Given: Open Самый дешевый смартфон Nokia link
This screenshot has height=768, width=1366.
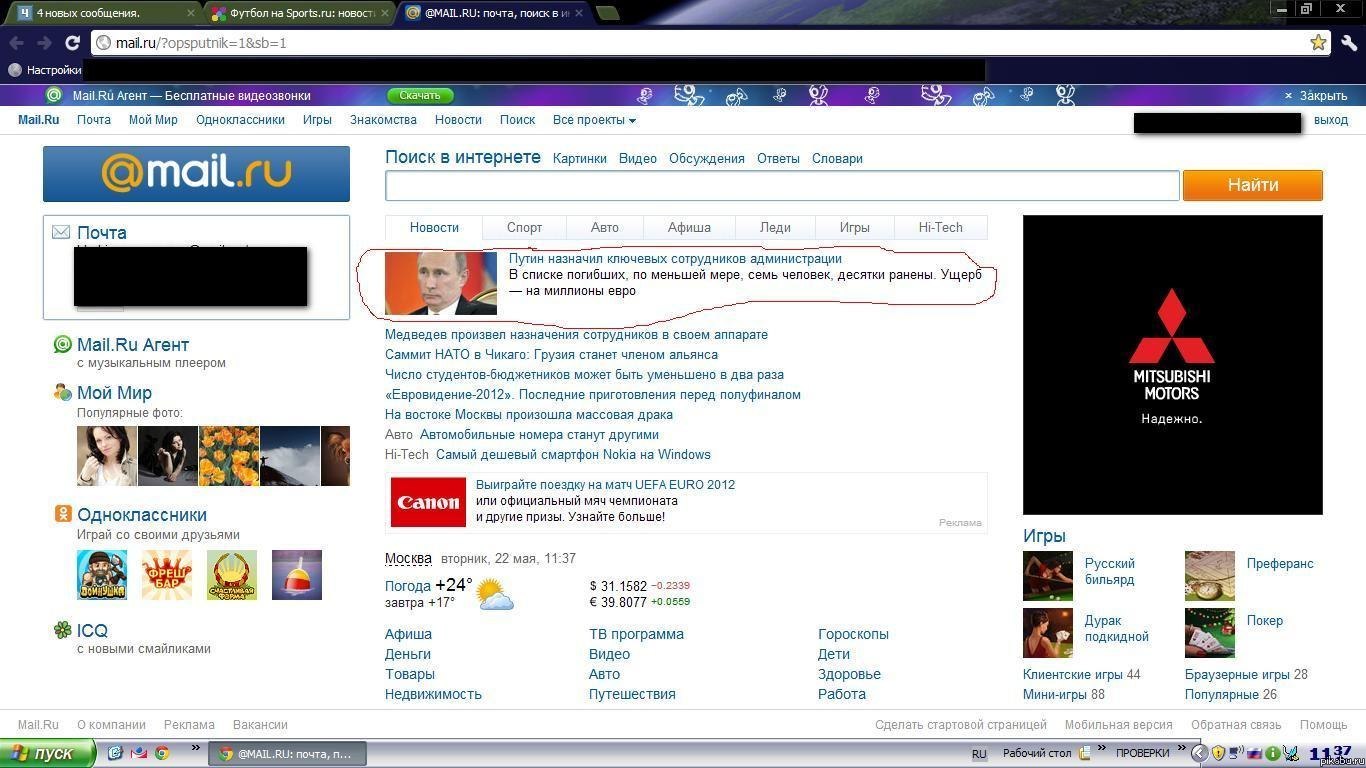Looking at the screenshot, I should click(x=573, y=454).
